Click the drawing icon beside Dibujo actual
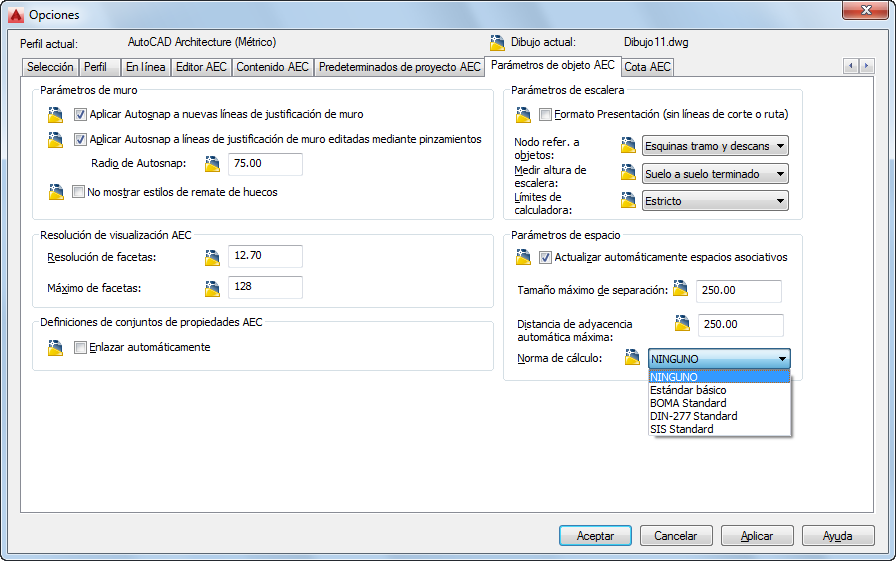This screenshot has height=561, width=896. tap(497, 43)
